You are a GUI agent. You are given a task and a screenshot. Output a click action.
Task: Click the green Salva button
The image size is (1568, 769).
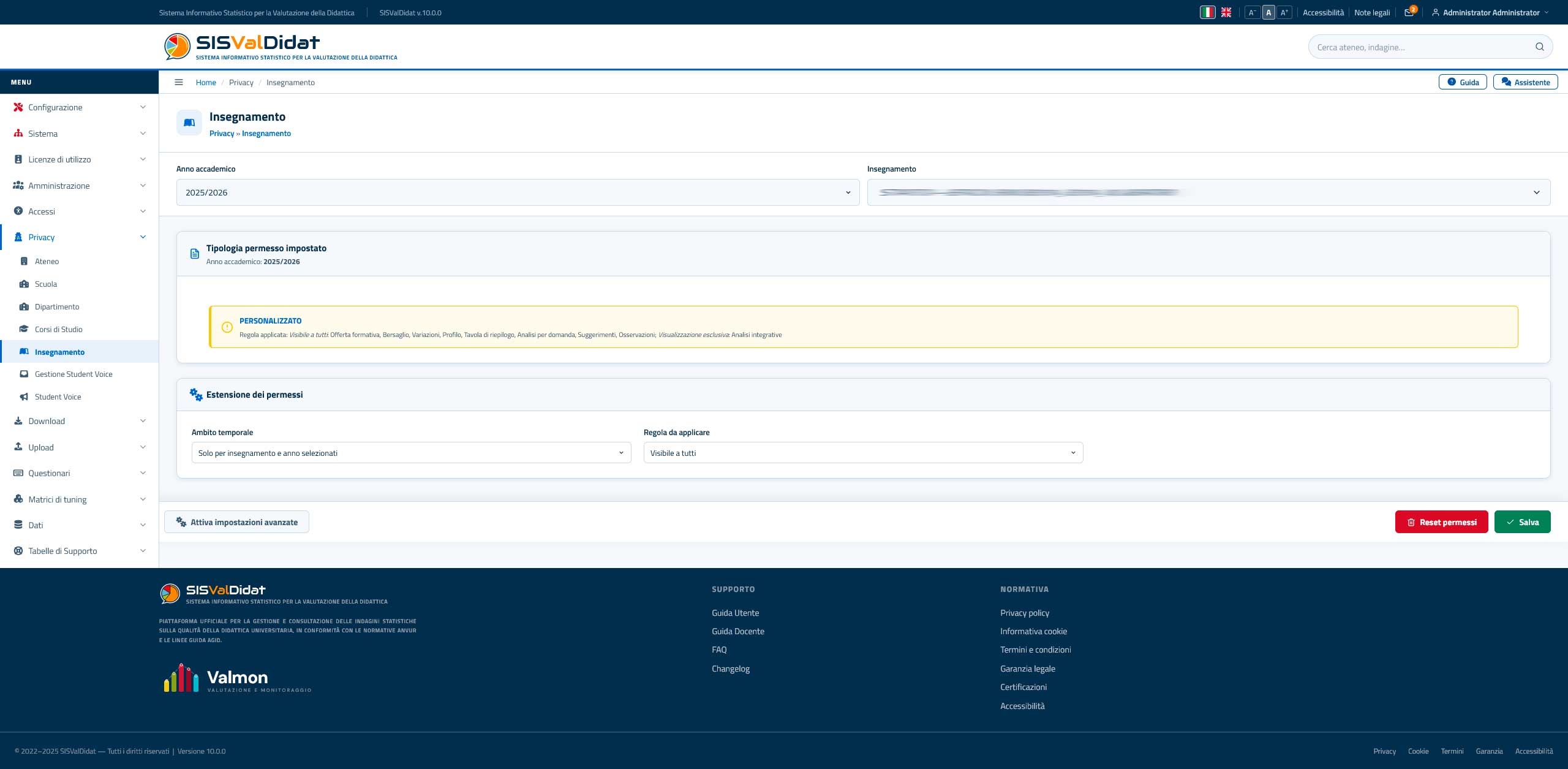click(1522, 522)
